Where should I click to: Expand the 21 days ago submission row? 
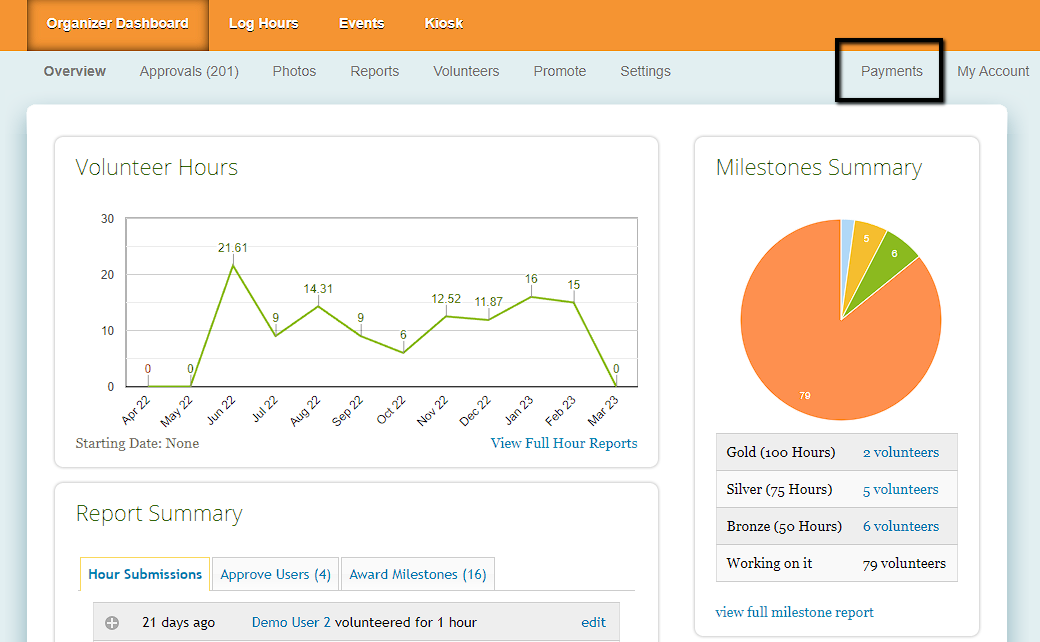(x=112, y=623)
